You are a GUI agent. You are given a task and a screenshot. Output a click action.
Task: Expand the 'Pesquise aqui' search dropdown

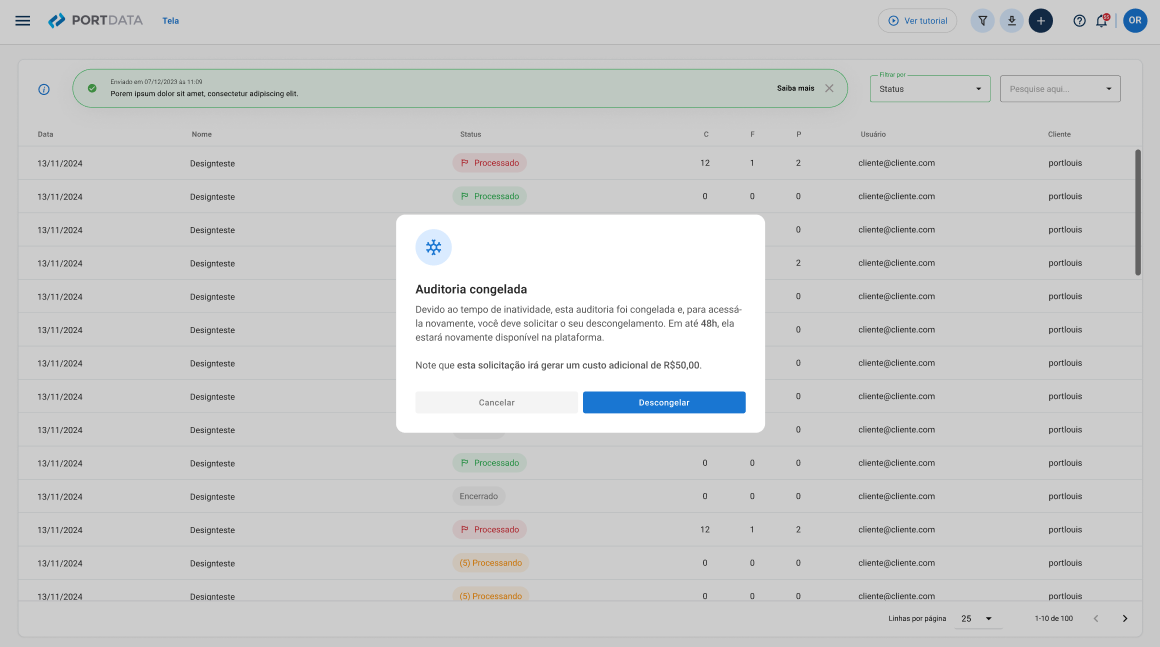point(1060,89)
